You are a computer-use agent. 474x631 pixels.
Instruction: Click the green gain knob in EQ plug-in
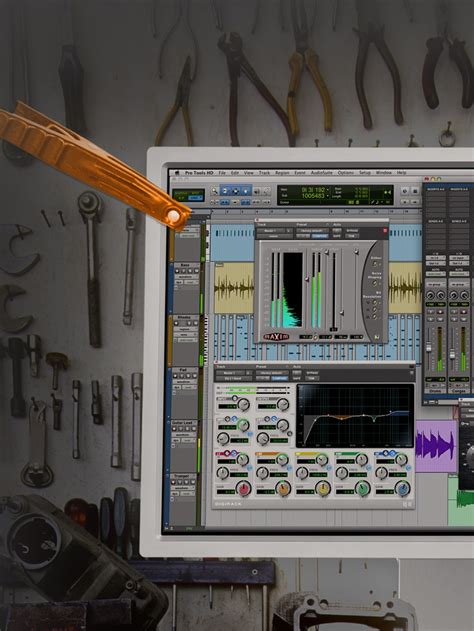click(362, 488)
